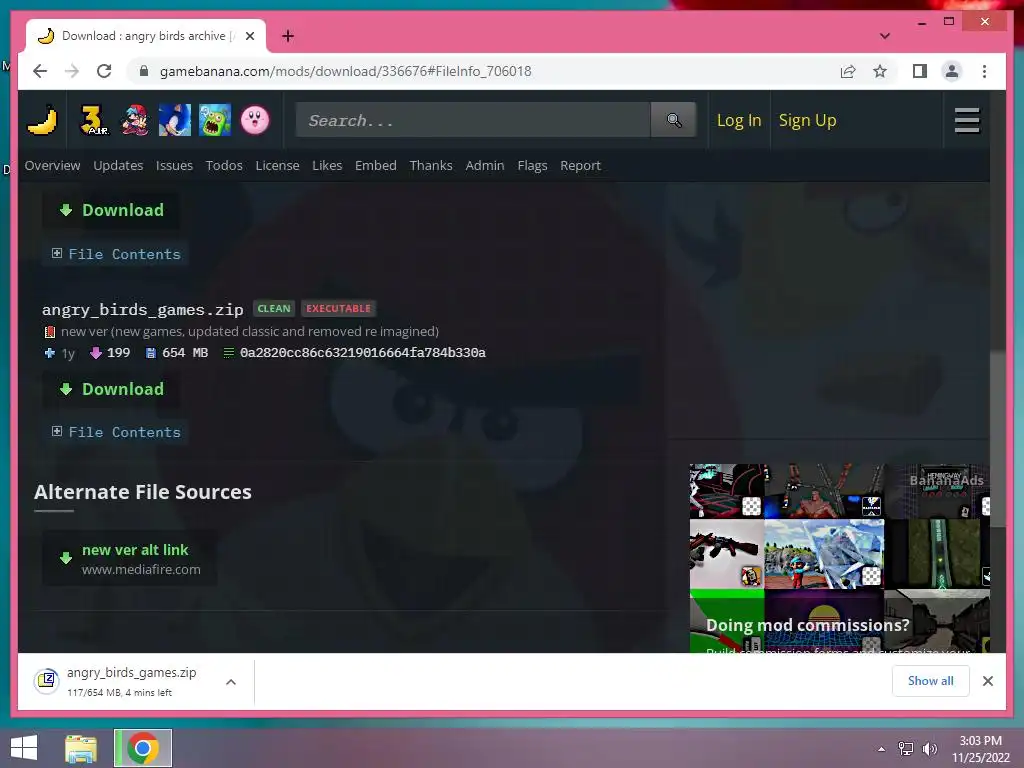1024x768 pixels.
Task: Click the MD5 hash 0a2820cc86c63219016664fa784b330a
Action: coord(362,353)
